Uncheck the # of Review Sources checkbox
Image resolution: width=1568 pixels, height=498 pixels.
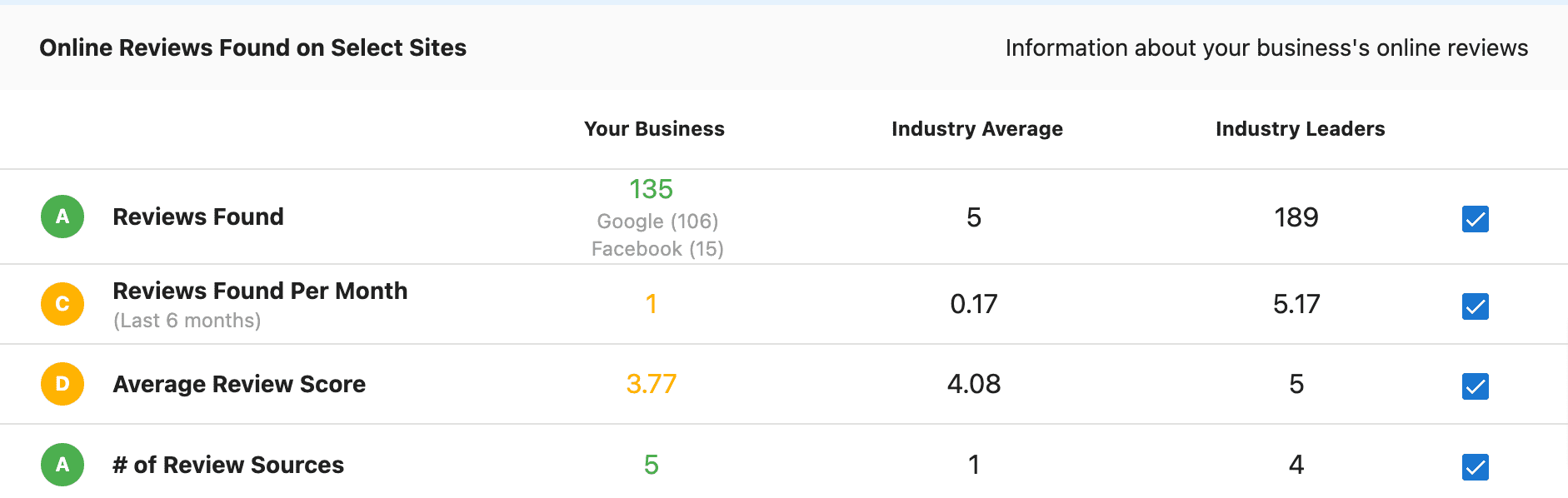(x=1474, y=467)
